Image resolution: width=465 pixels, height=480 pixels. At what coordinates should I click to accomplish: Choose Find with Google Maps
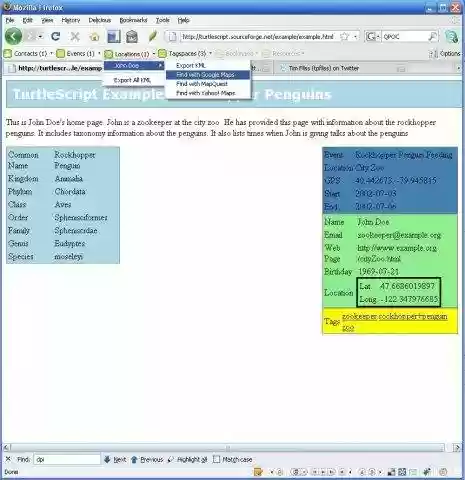click(x=208, y=75)
